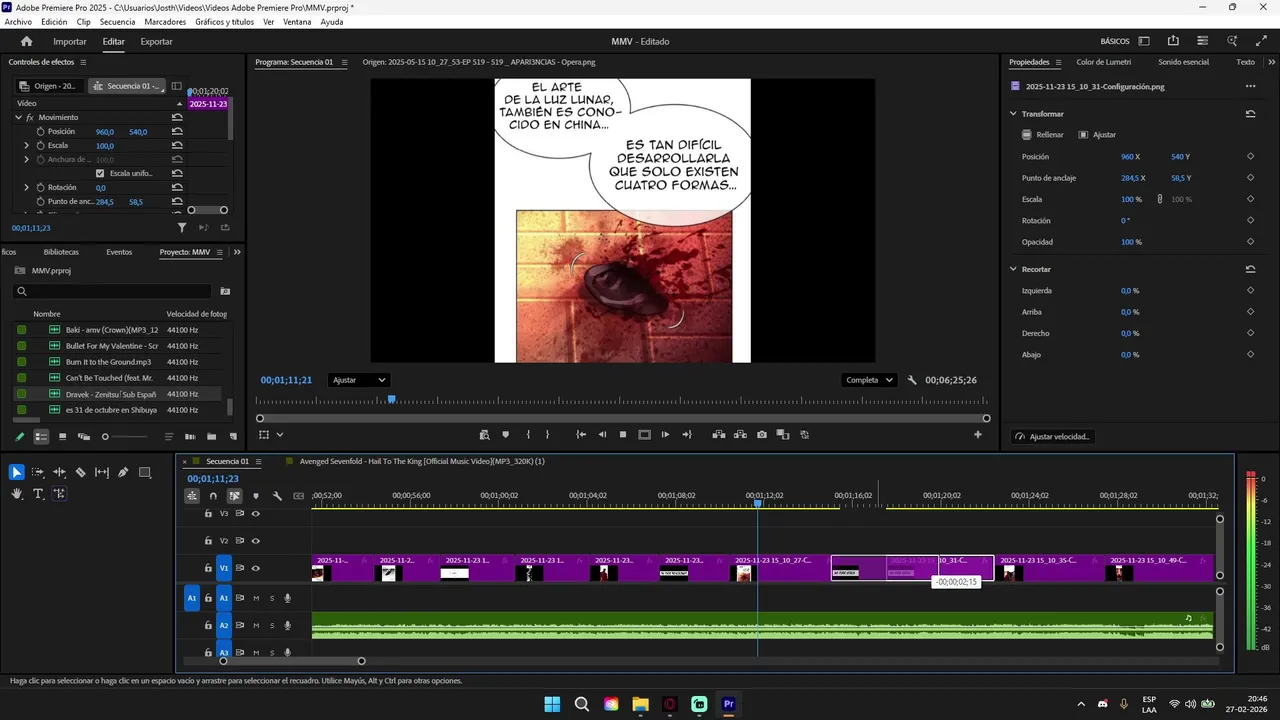Mute audio track A1
The width and height of the screenshot is (1280, 720).
[256, 598]
